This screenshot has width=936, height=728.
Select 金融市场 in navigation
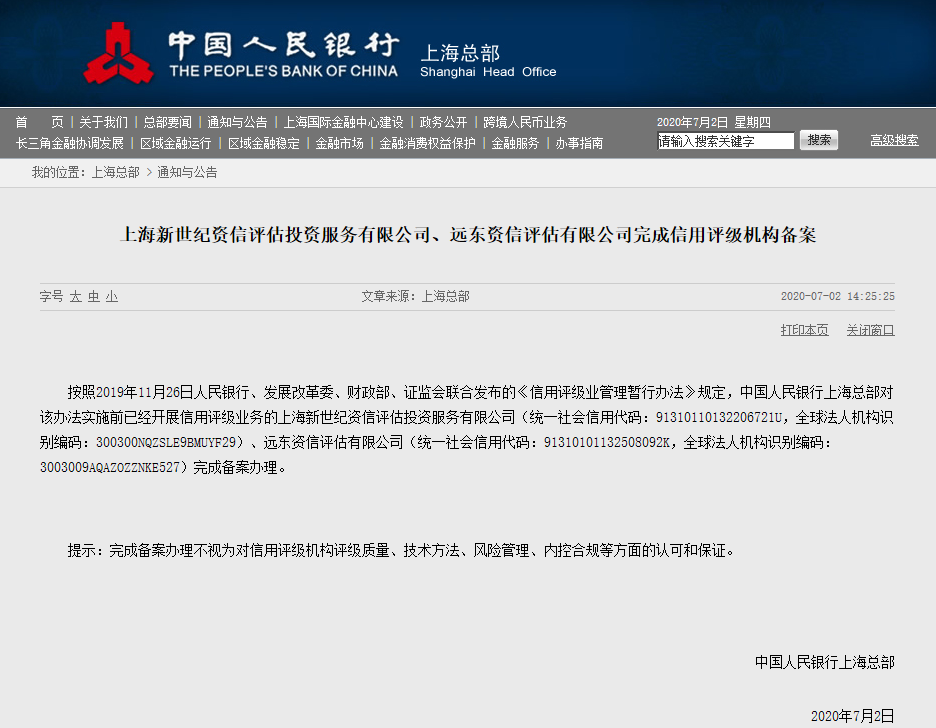(x=339, y=143)
